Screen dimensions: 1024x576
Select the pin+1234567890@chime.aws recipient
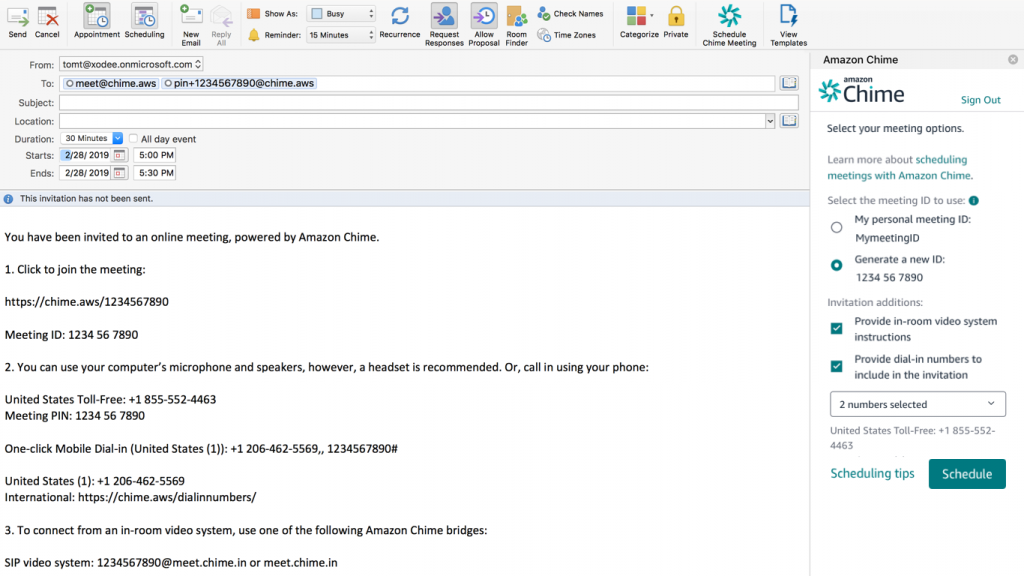239,83
